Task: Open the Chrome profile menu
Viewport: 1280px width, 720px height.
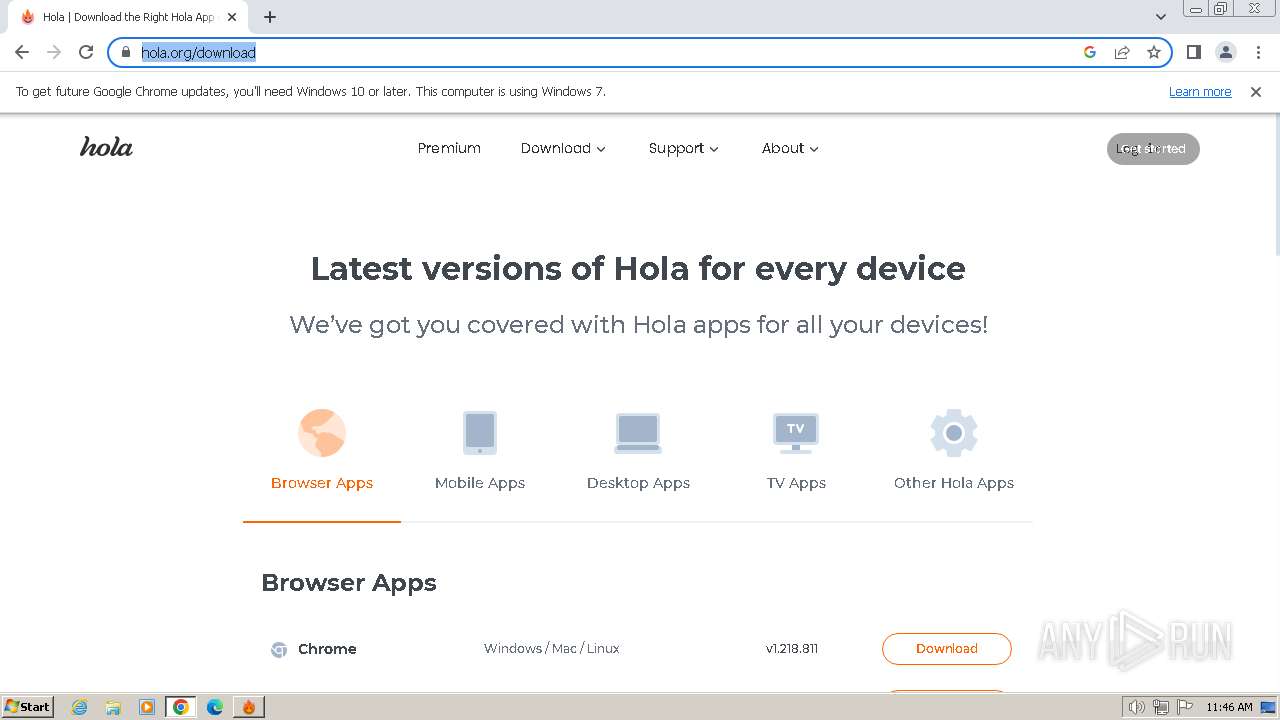Action: [x=1225, y=52]
